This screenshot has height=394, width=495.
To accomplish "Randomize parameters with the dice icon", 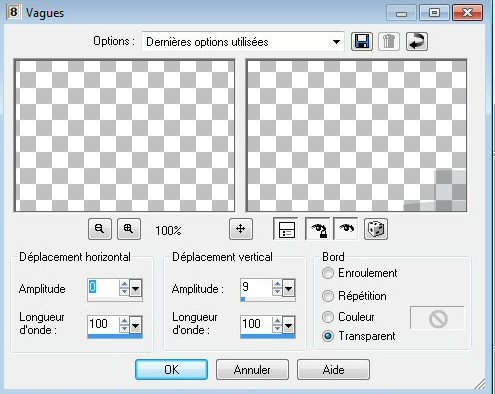I will click(x=376, y=229).
